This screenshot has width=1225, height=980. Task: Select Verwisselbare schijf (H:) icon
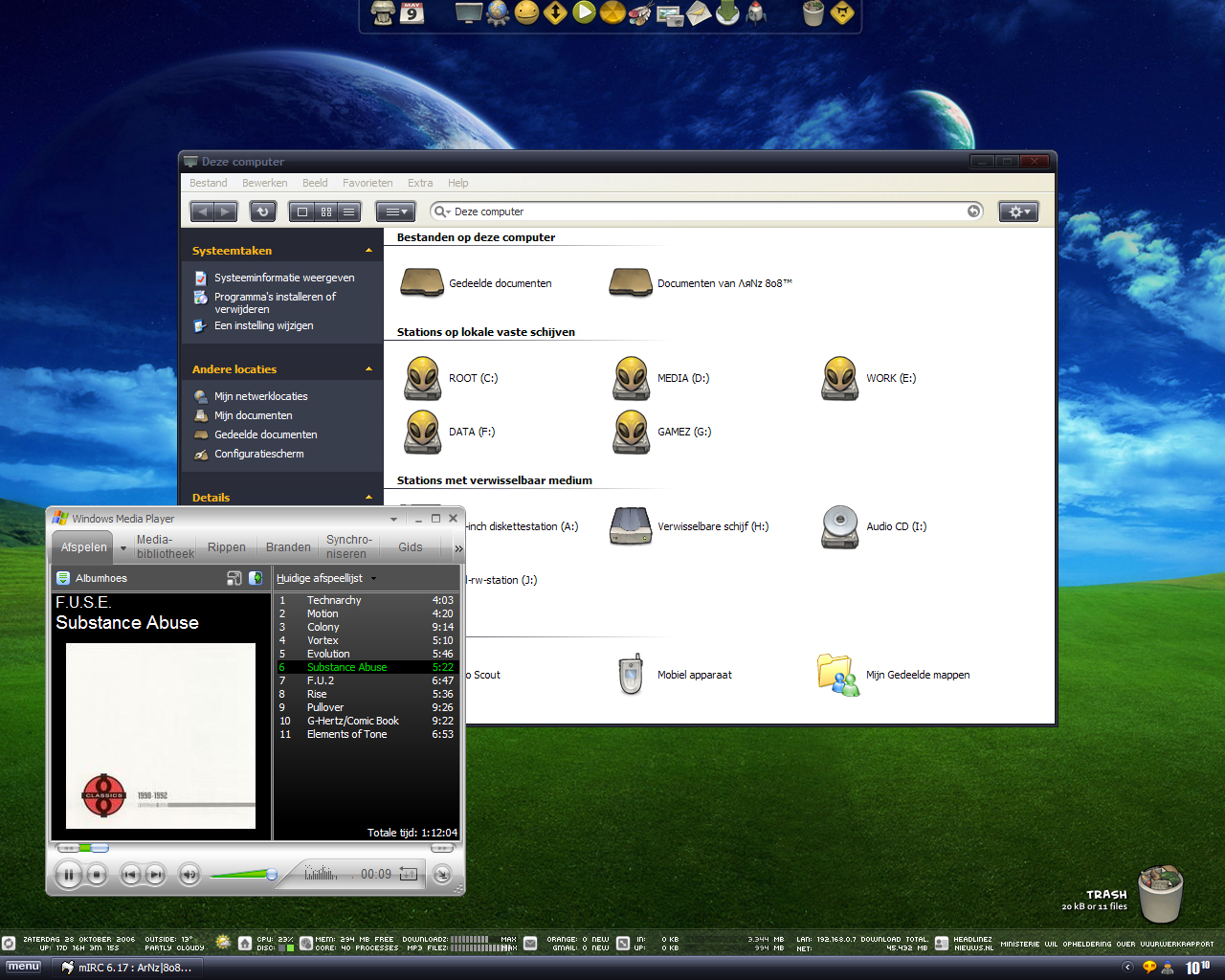pos(631,526)
